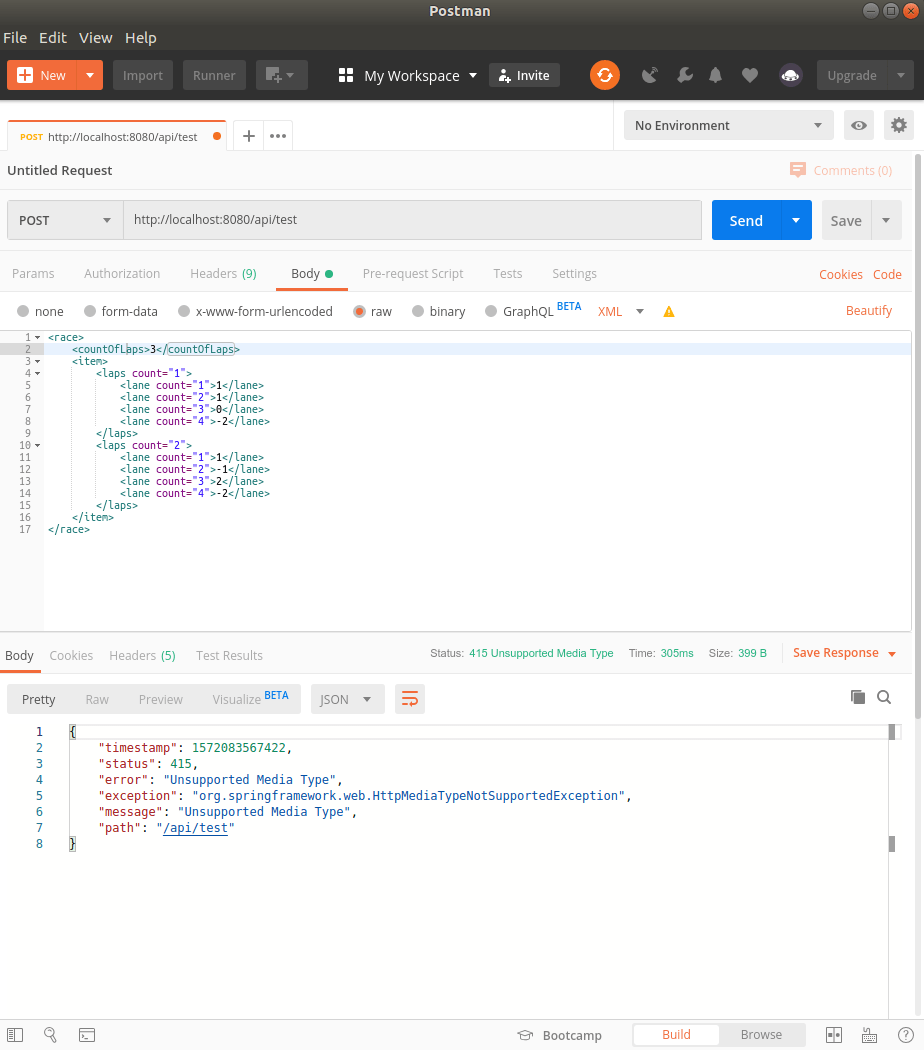Open the New button dropdown arrow

pyautogui.click(x=90, y=75)
